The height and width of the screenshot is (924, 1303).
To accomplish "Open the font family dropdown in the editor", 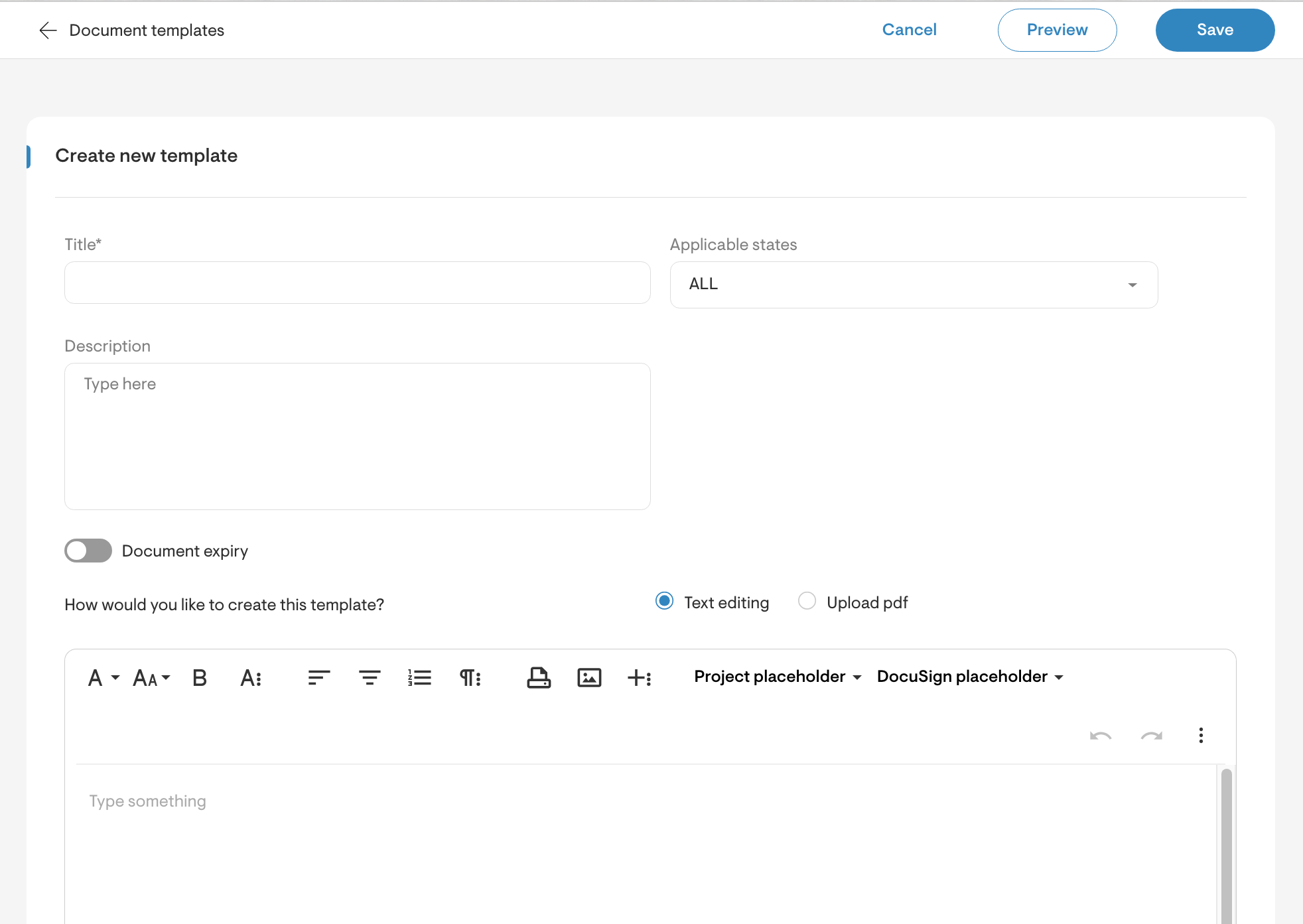I will tap(103, 678).
